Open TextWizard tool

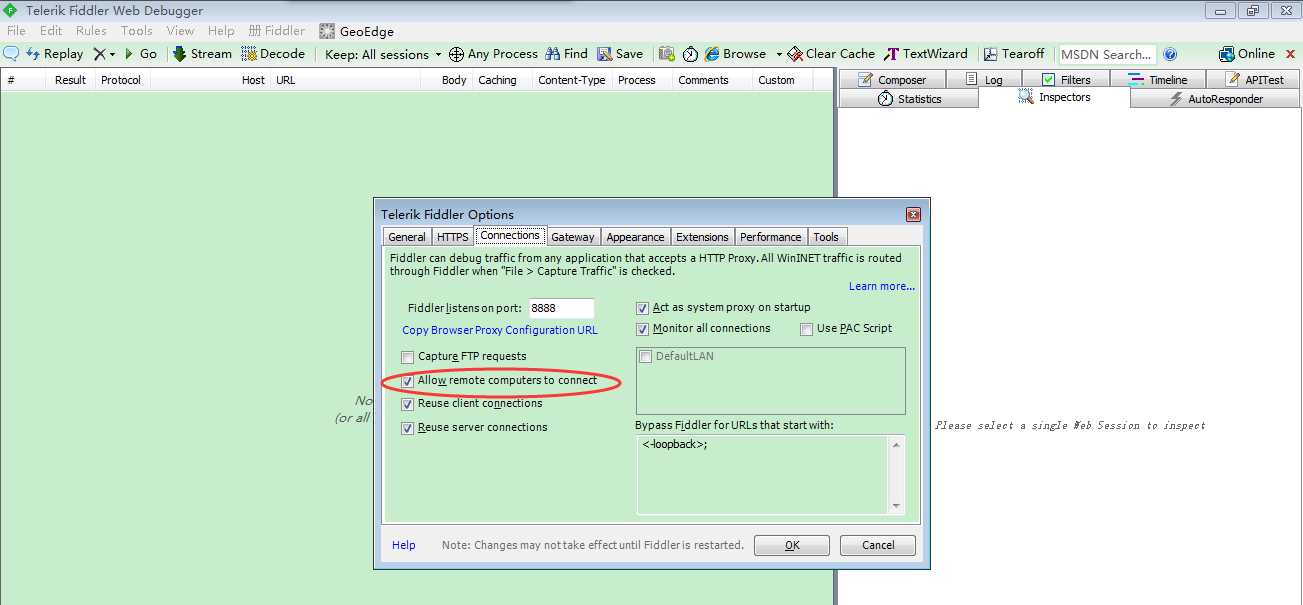926,54
